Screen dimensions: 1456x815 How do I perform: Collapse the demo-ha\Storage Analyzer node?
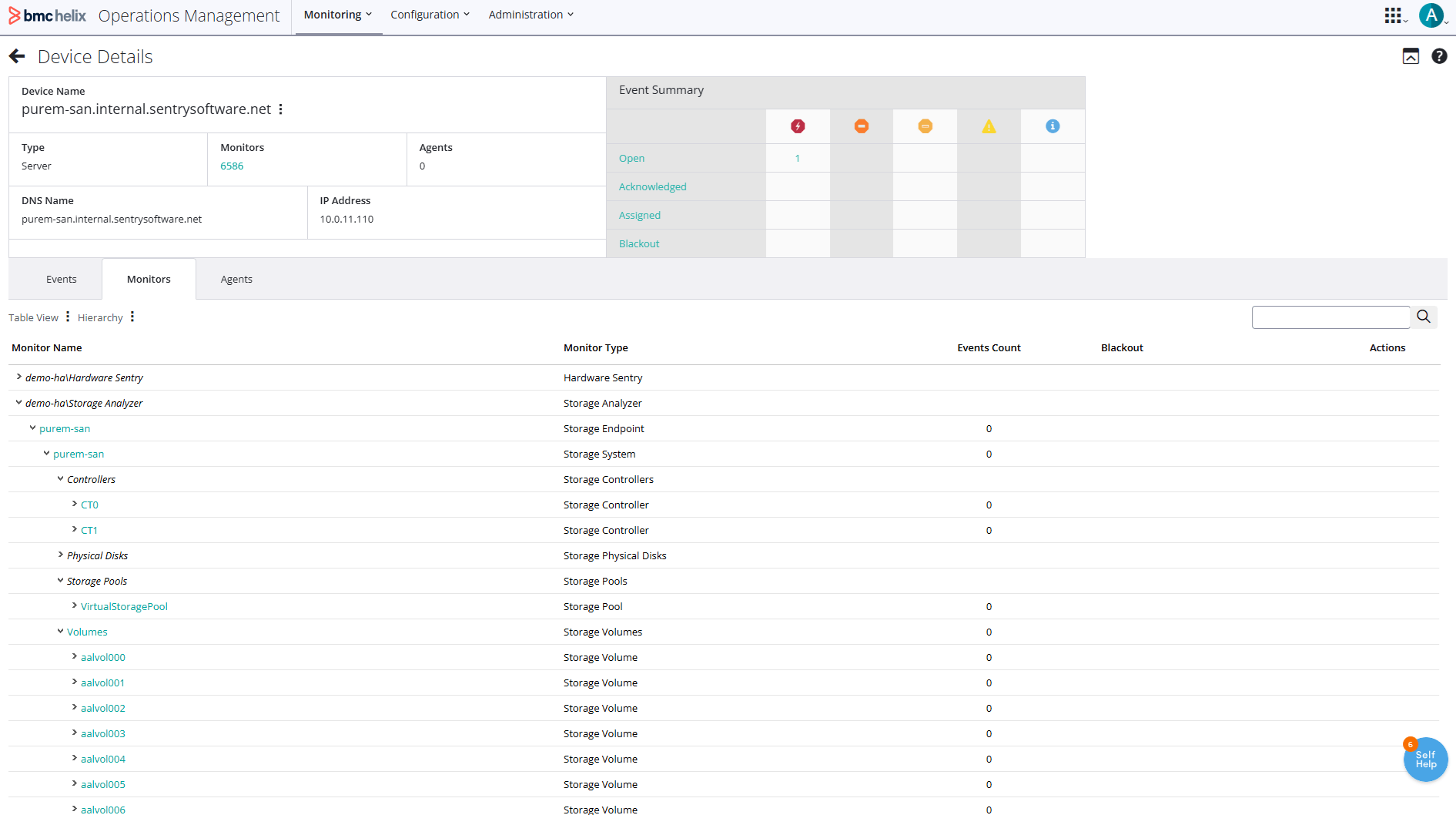[x=18, y=402]
